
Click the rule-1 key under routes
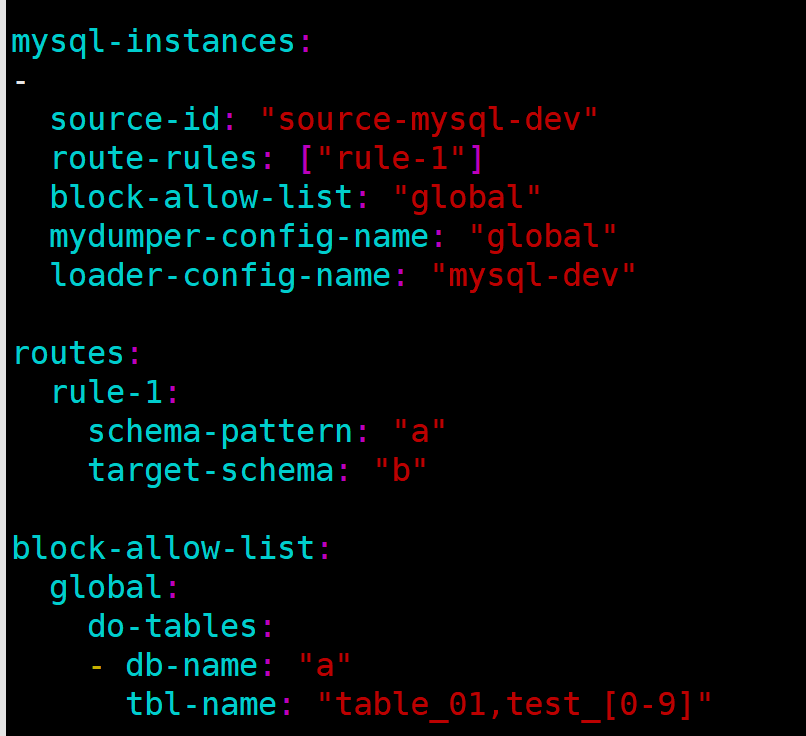pyautogui.click(x=106, y=392)
